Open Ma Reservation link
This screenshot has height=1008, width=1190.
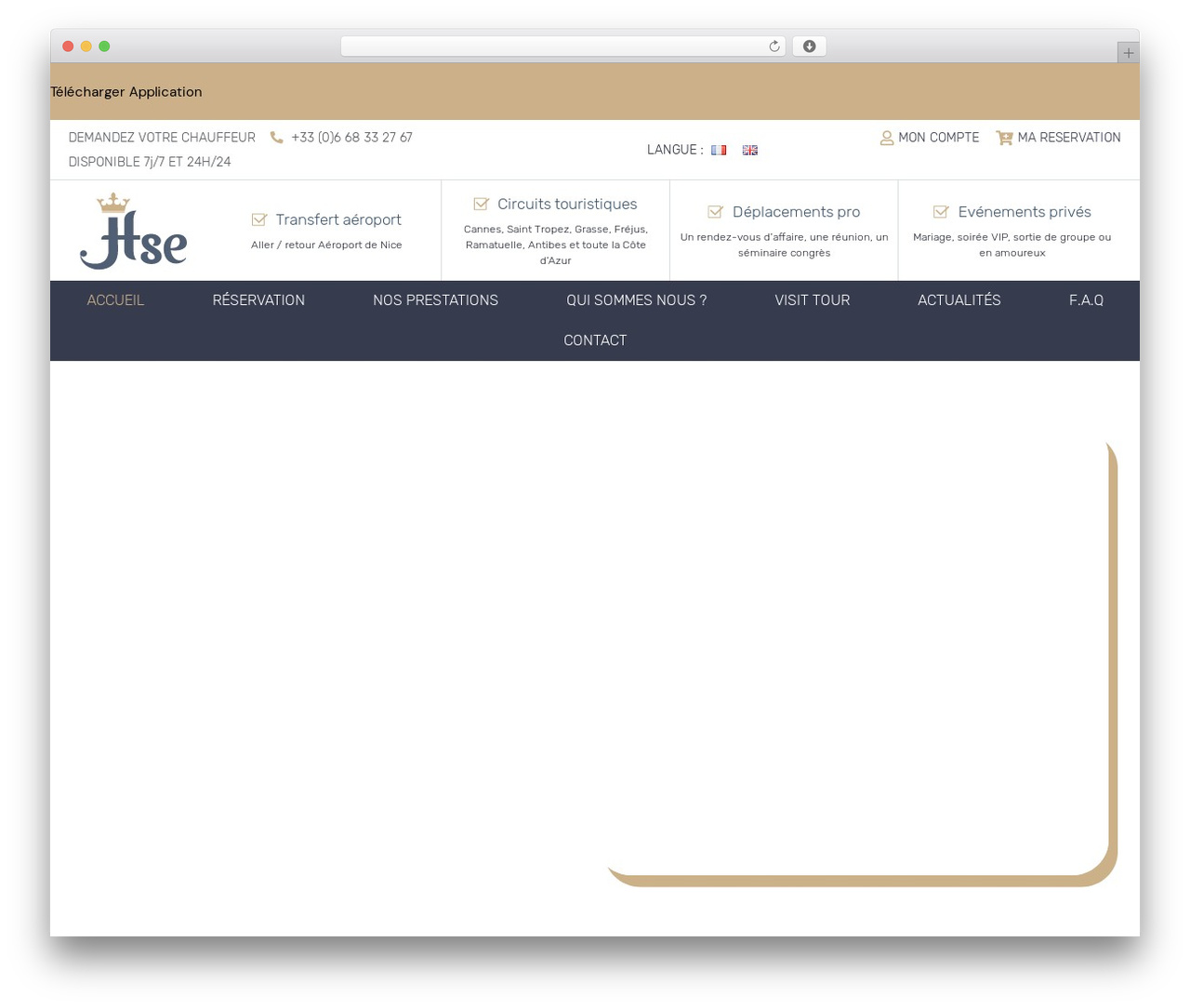[x=1069, y=138]
